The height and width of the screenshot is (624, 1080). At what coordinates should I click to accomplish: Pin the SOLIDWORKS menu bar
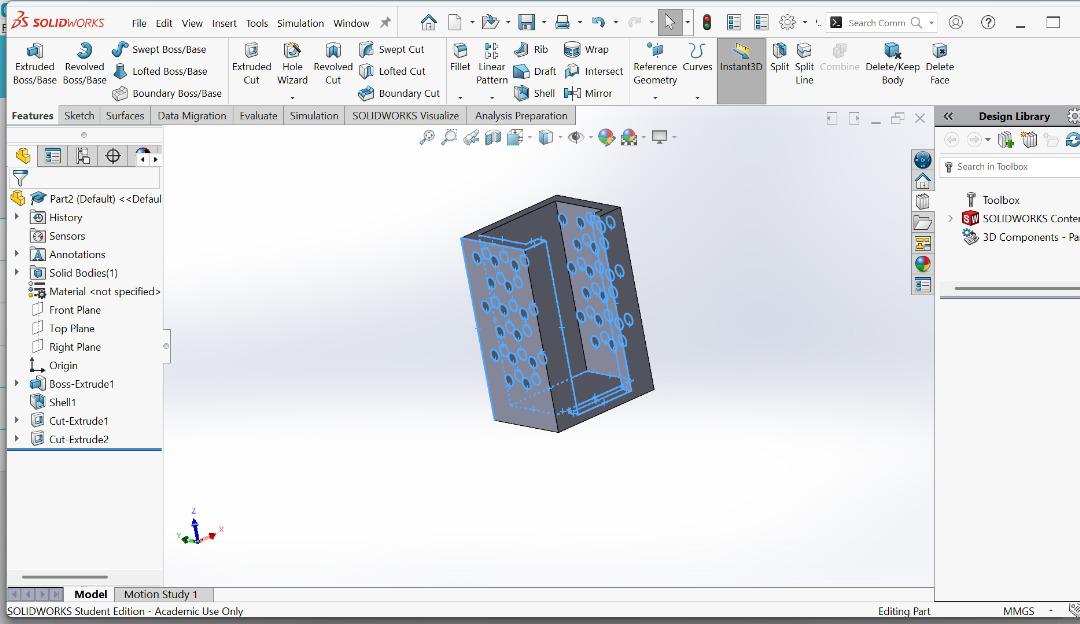point(385,23)
